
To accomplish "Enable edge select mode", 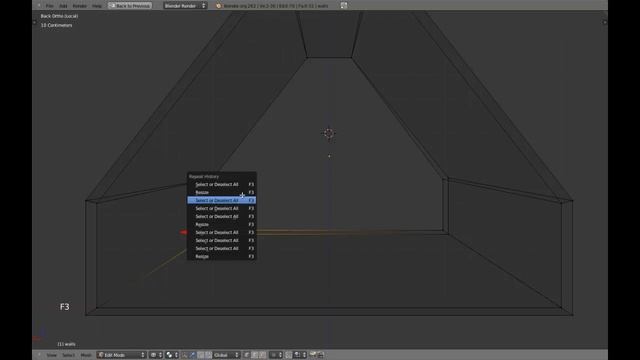I will [255, 355].
